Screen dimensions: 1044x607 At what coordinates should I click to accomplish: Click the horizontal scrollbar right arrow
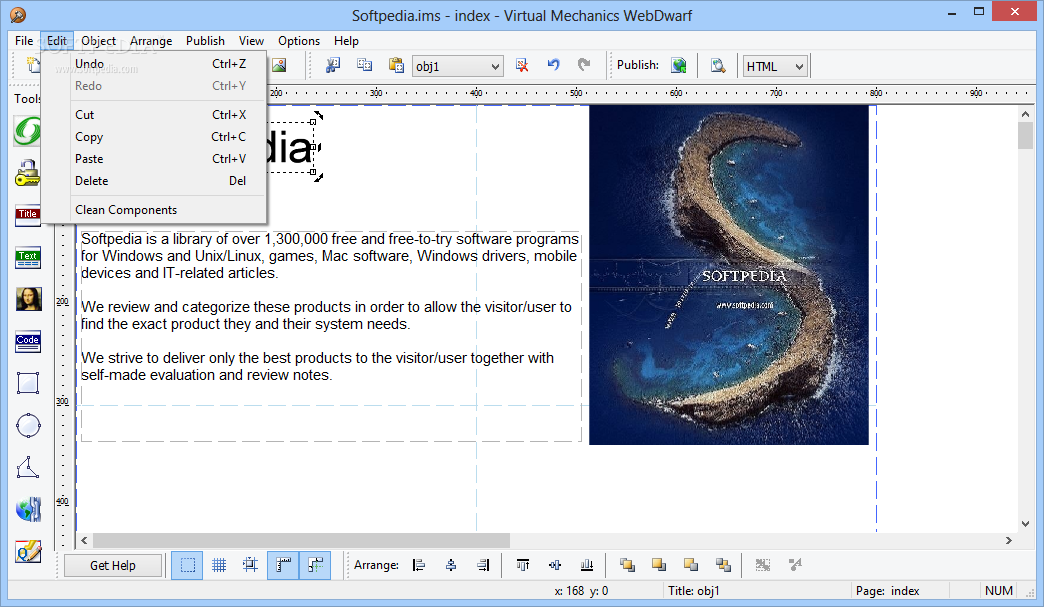click(1009, 540)
